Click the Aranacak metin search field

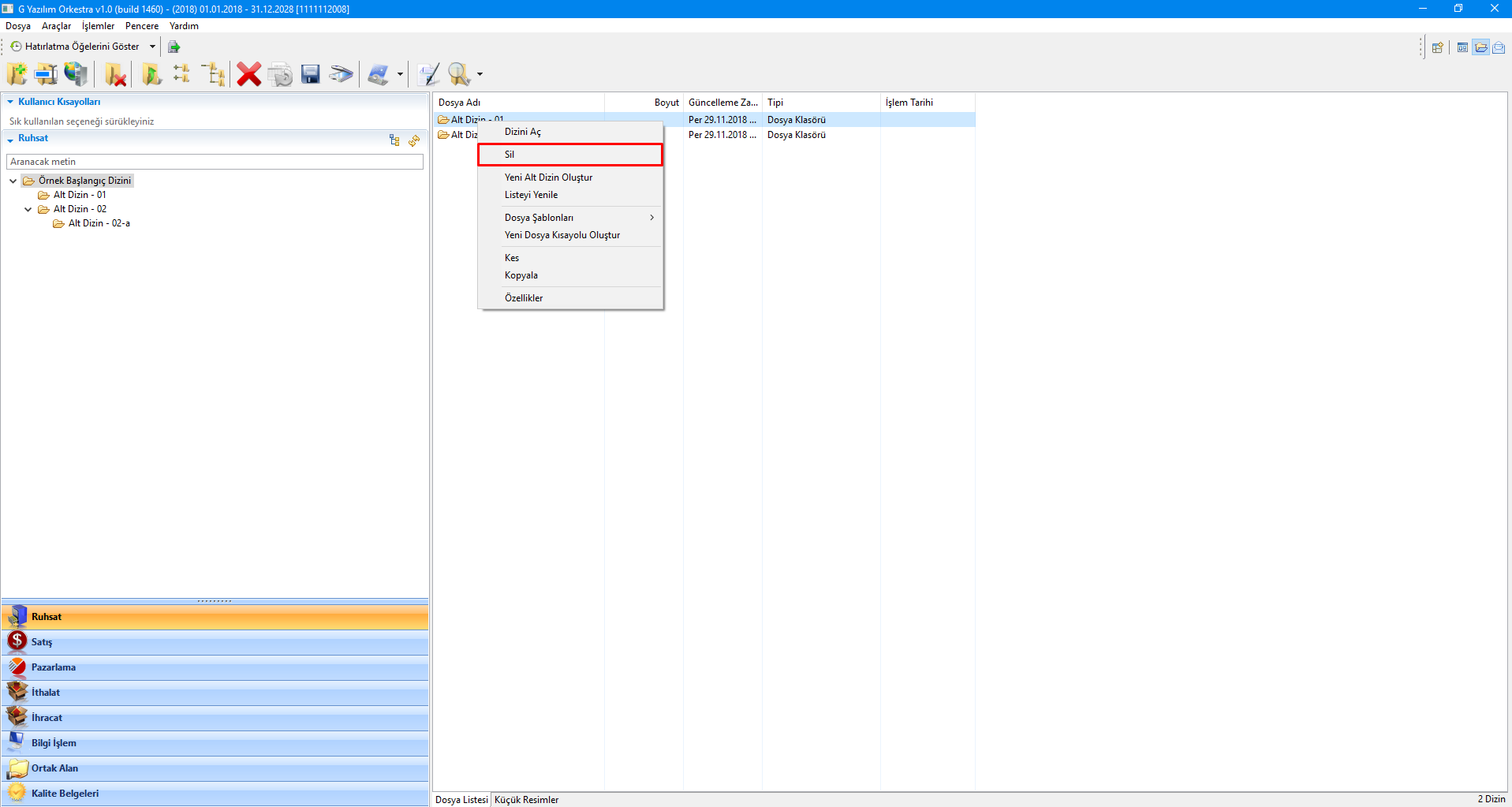click(x=215, y=162)
